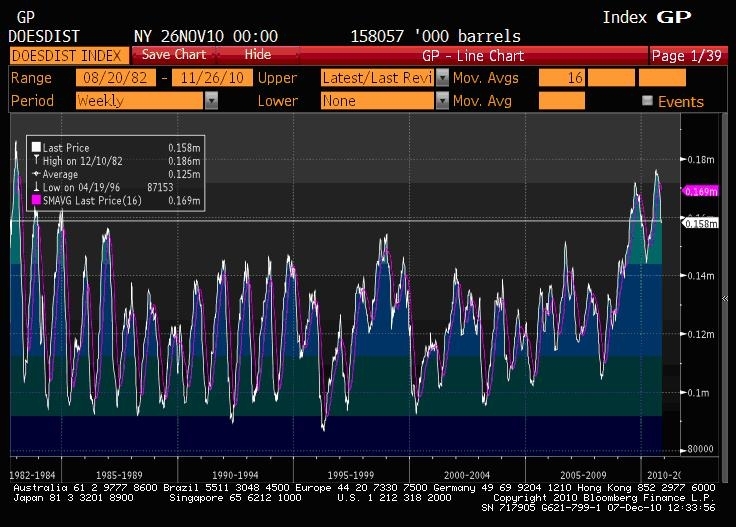The height and width of the screenshot is (527, 736).
Task: Click the Low on 04/19/96 legend marker
Action: [36, 187]
